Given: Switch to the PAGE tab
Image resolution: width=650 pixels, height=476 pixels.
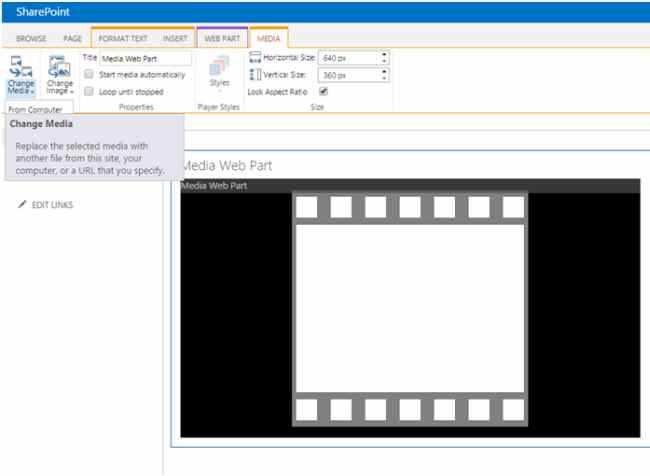Looking at the screenshot, I should pos(72,39).
